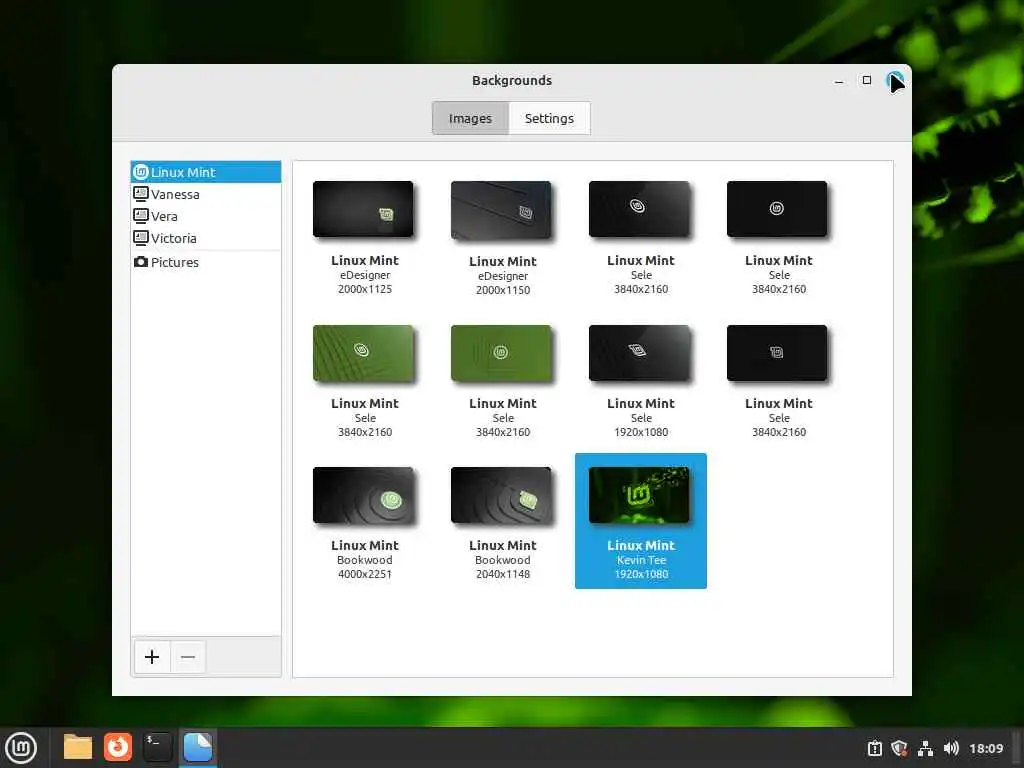Screen dimensions: 1024x768
Task: Select the Pictures folder in sidebar
Action: click(206, 262)
